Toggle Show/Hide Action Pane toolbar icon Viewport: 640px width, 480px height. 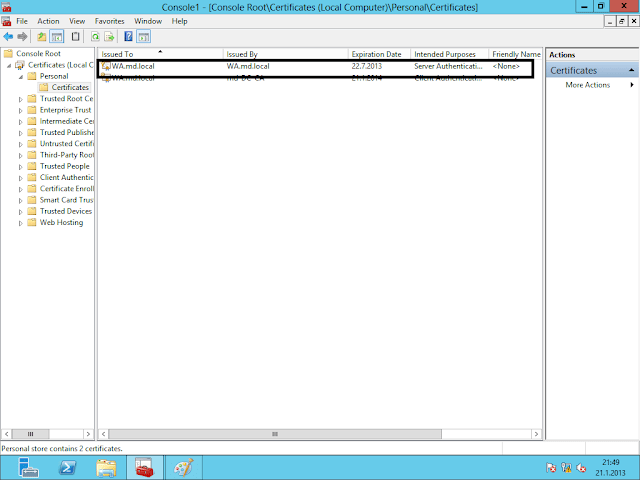click(x=144, y=36)
